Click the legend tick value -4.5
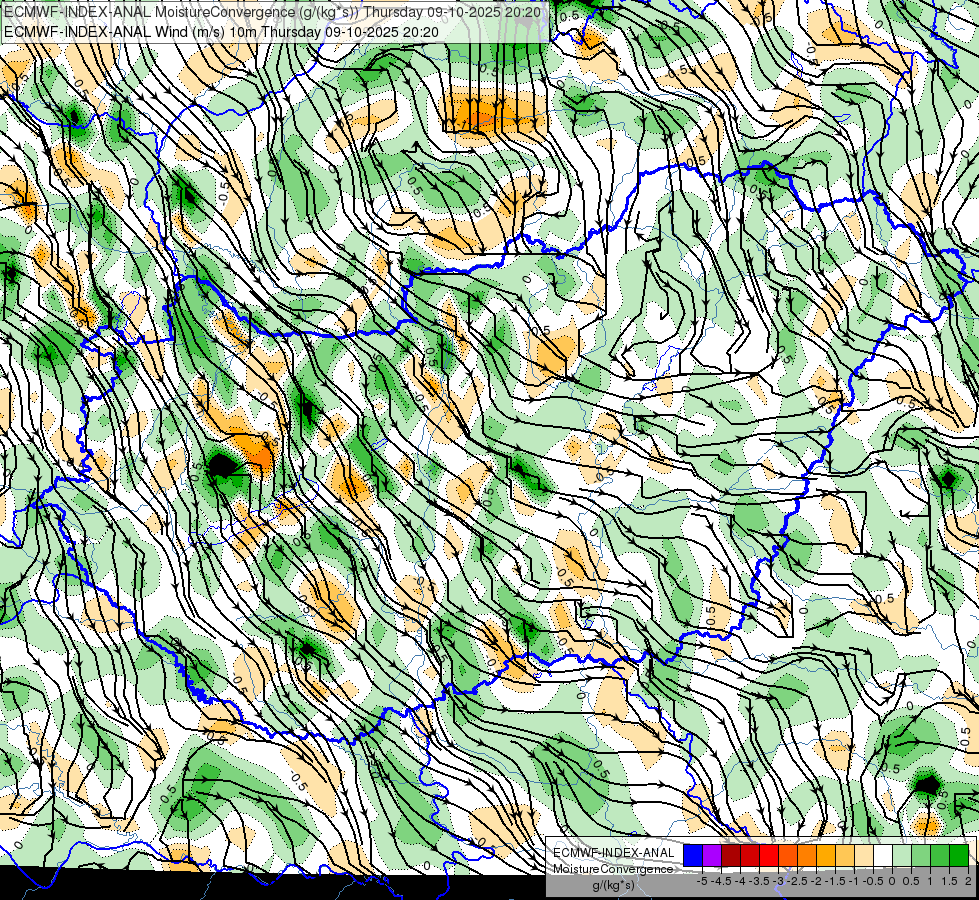This screenshot has height=900, width=979. coord(721,881)
